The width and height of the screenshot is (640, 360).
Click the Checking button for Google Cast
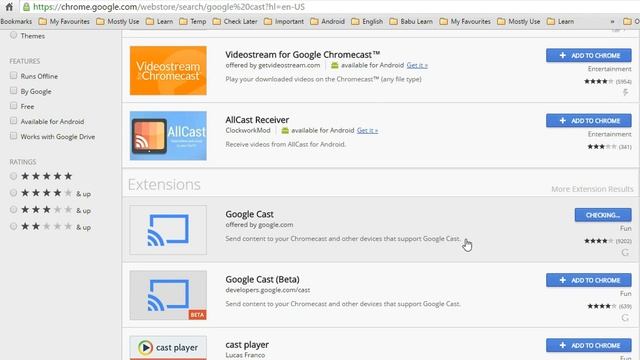603,215
